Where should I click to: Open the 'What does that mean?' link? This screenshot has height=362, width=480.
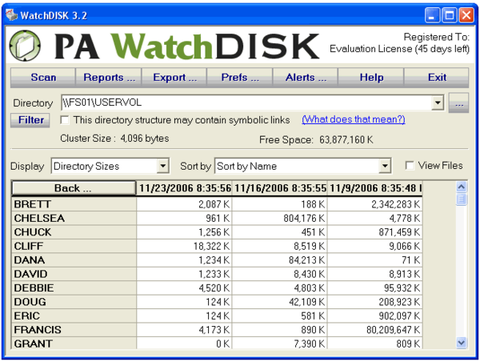[353, 119]
